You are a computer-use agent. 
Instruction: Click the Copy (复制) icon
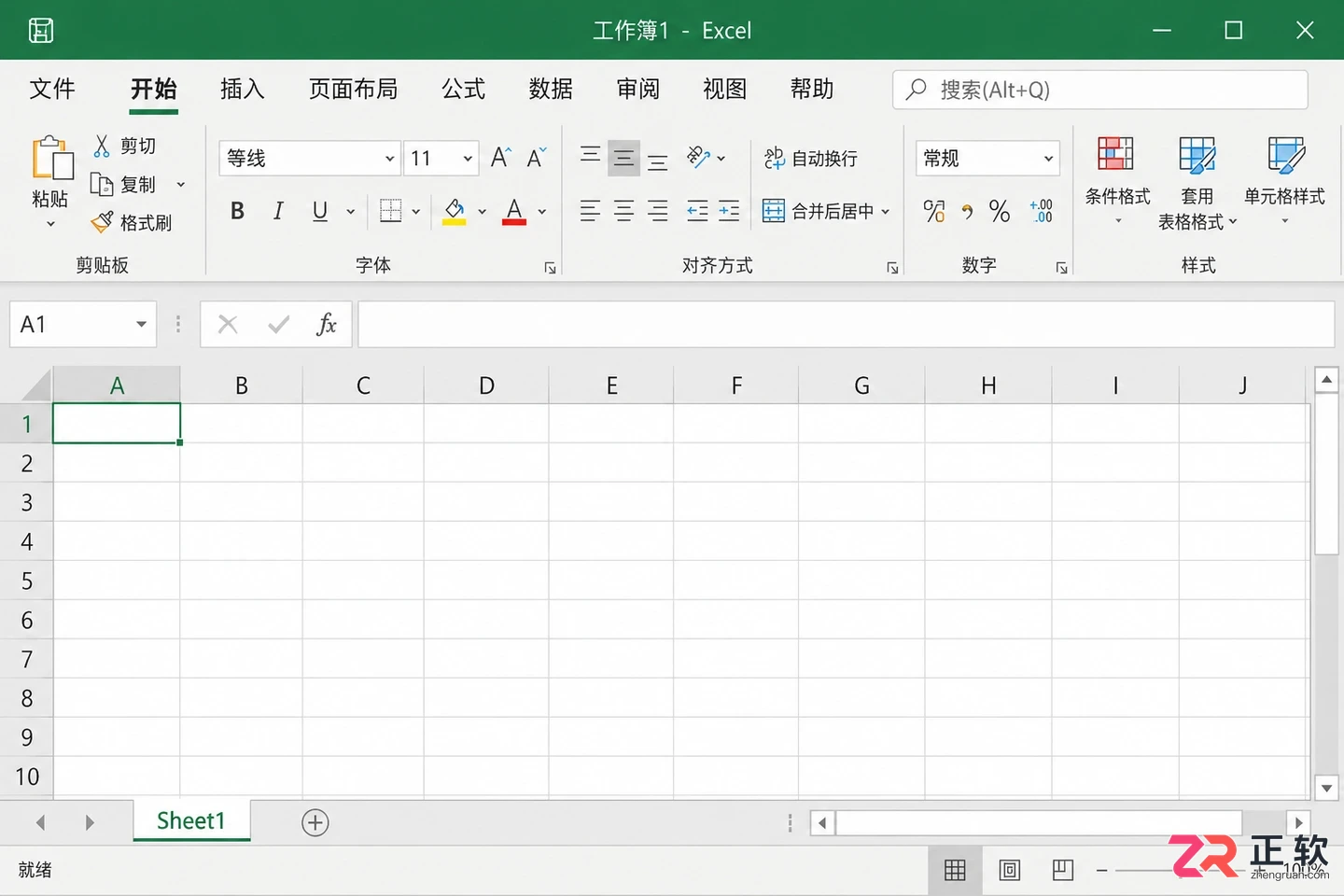102,184
